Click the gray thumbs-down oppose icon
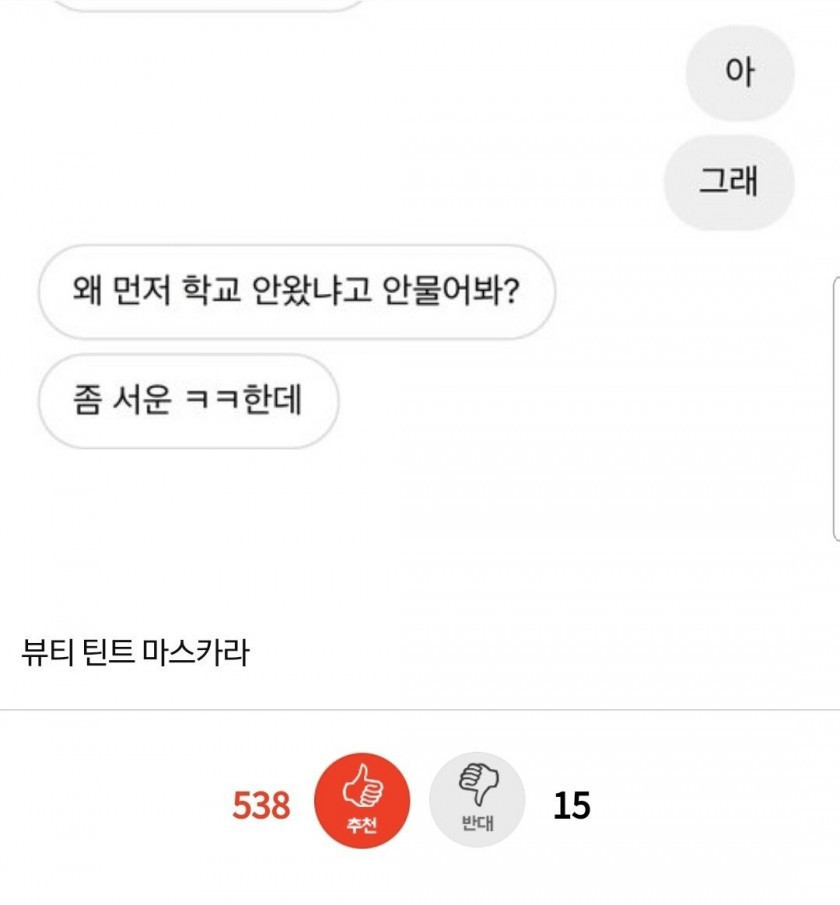Viewport: 840px width, 905px height. [x=477, y=800]
